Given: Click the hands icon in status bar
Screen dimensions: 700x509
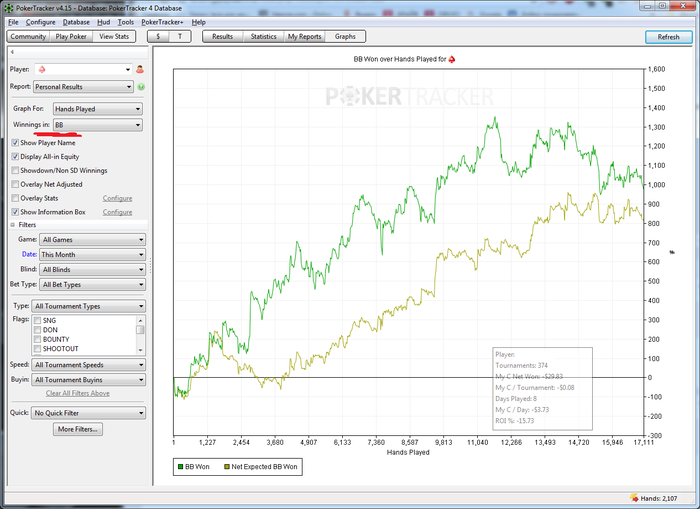Looking at the screenshot, I should coord(636,497).
